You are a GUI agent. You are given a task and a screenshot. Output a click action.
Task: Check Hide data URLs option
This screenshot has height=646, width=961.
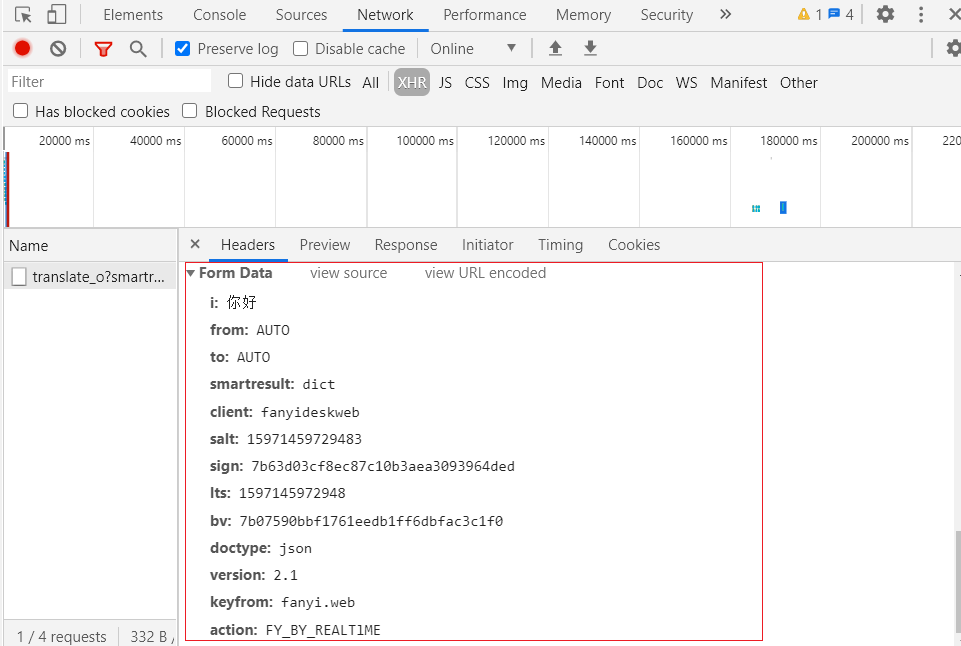pos(236,81)
